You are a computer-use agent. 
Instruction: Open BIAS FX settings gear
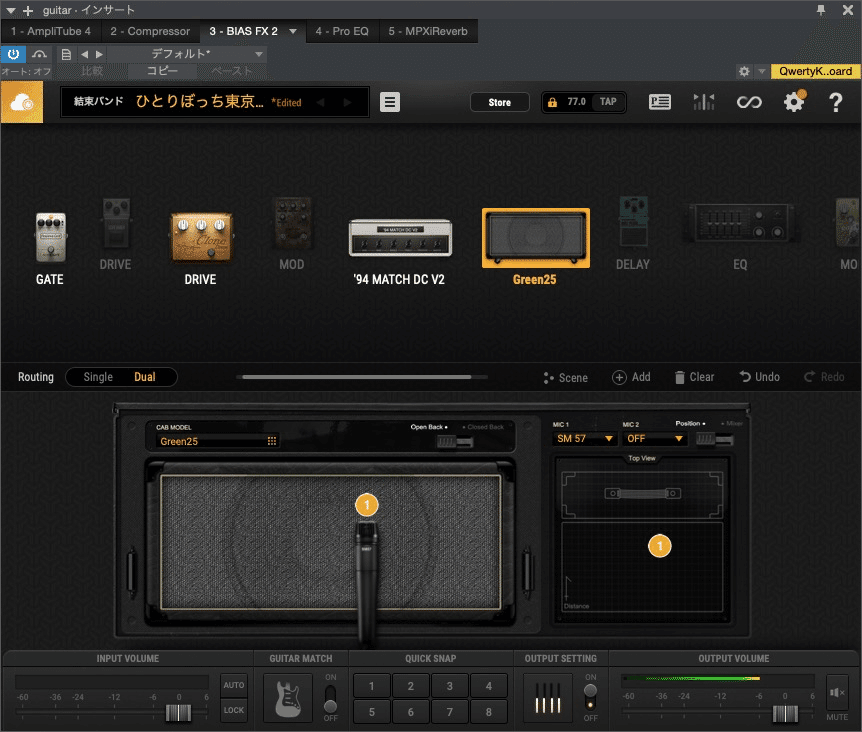point(794,102)
